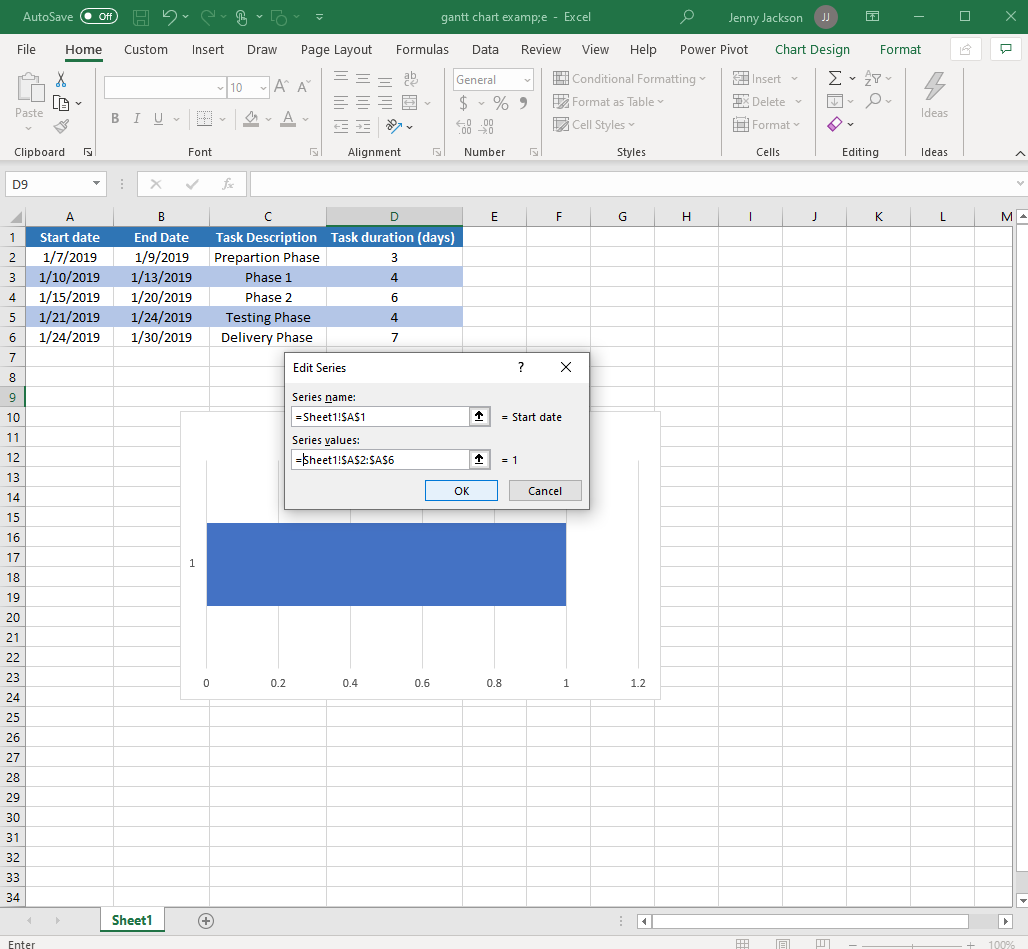
Task: Open Conditional Formatting
Action: 630,78
